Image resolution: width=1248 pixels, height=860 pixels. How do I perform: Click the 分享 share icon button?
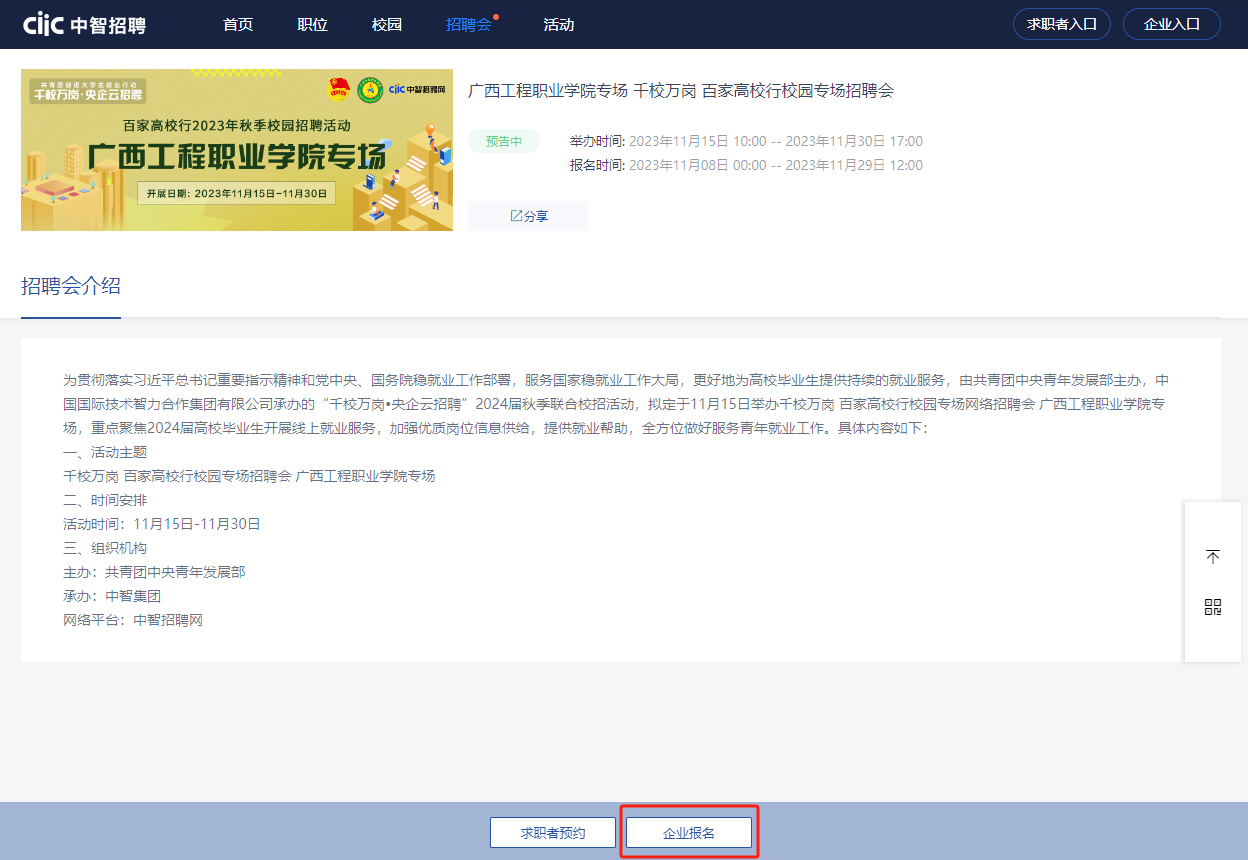coord(528,216)
